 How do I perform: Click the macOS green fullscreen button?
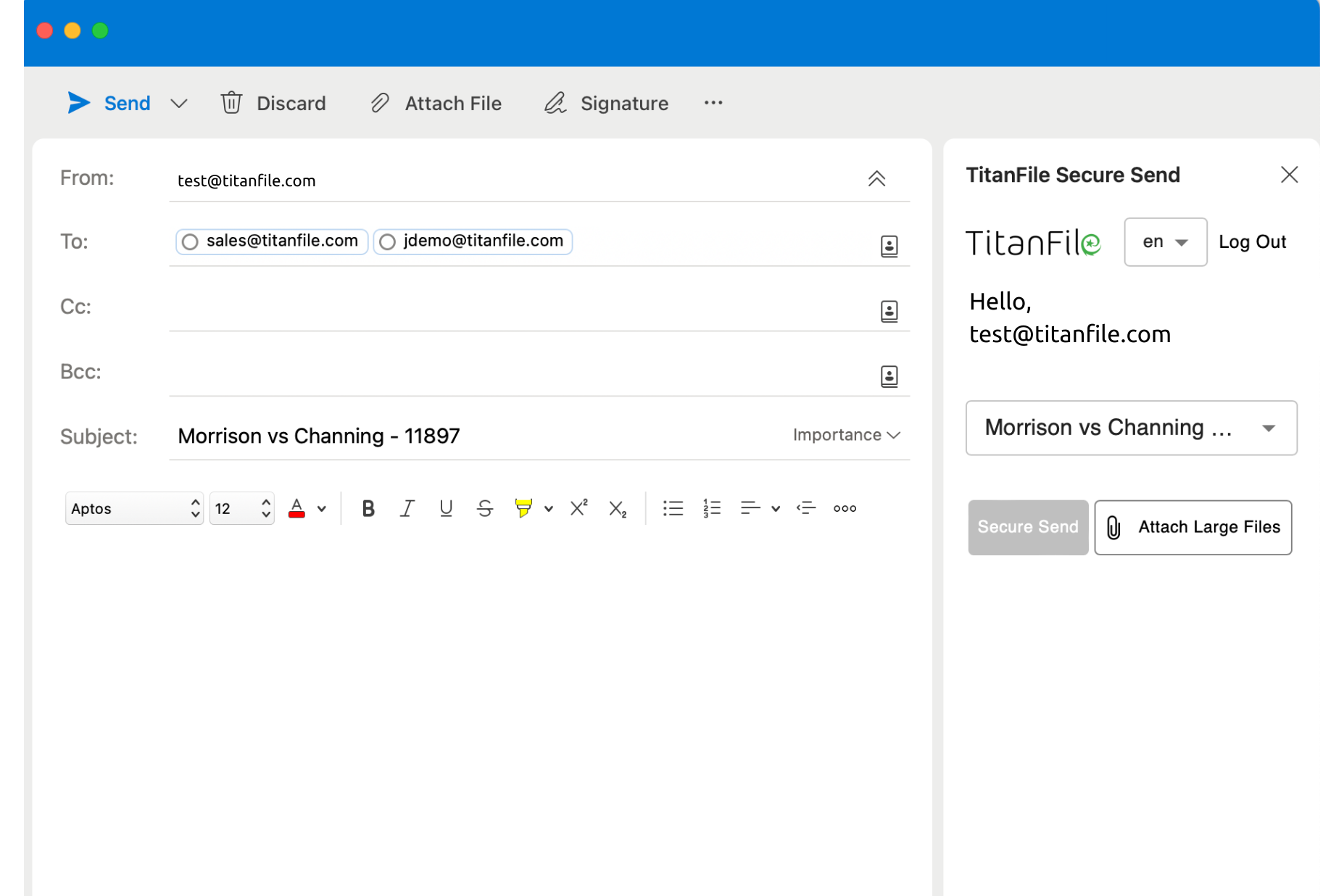[100, 30]
